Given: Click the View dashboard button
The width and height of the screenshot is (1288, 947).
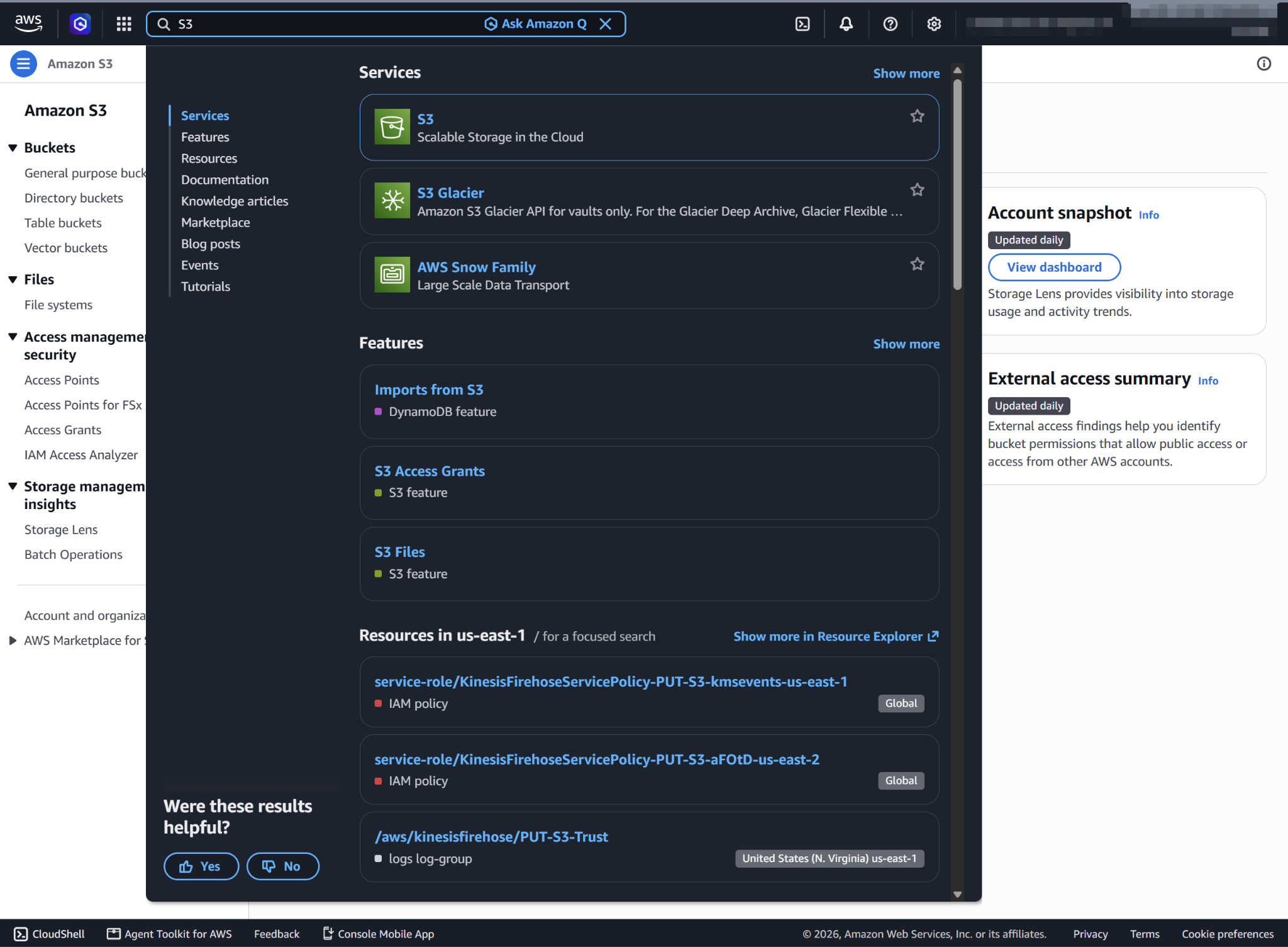Looking at the screenshot, I should click(x=1054, y=267).
